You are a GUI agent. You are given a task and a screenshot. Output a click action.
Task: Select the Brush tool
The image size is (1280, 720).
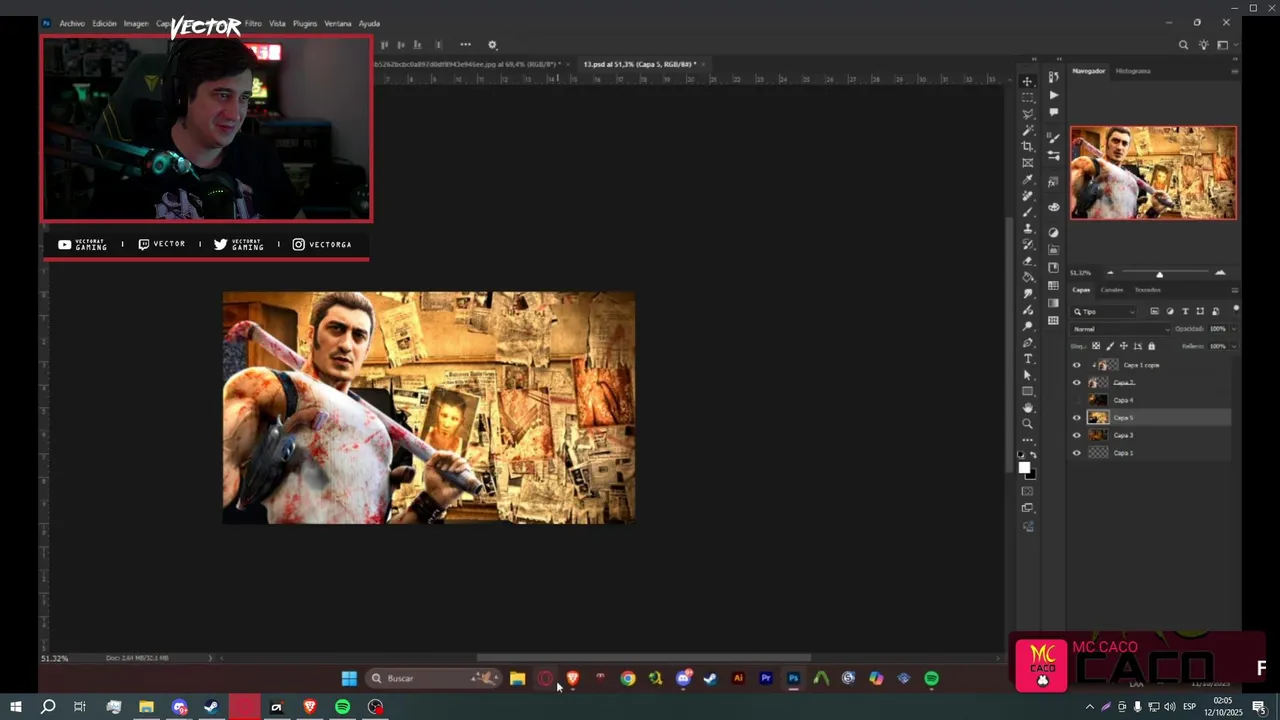pos(1027,212)
